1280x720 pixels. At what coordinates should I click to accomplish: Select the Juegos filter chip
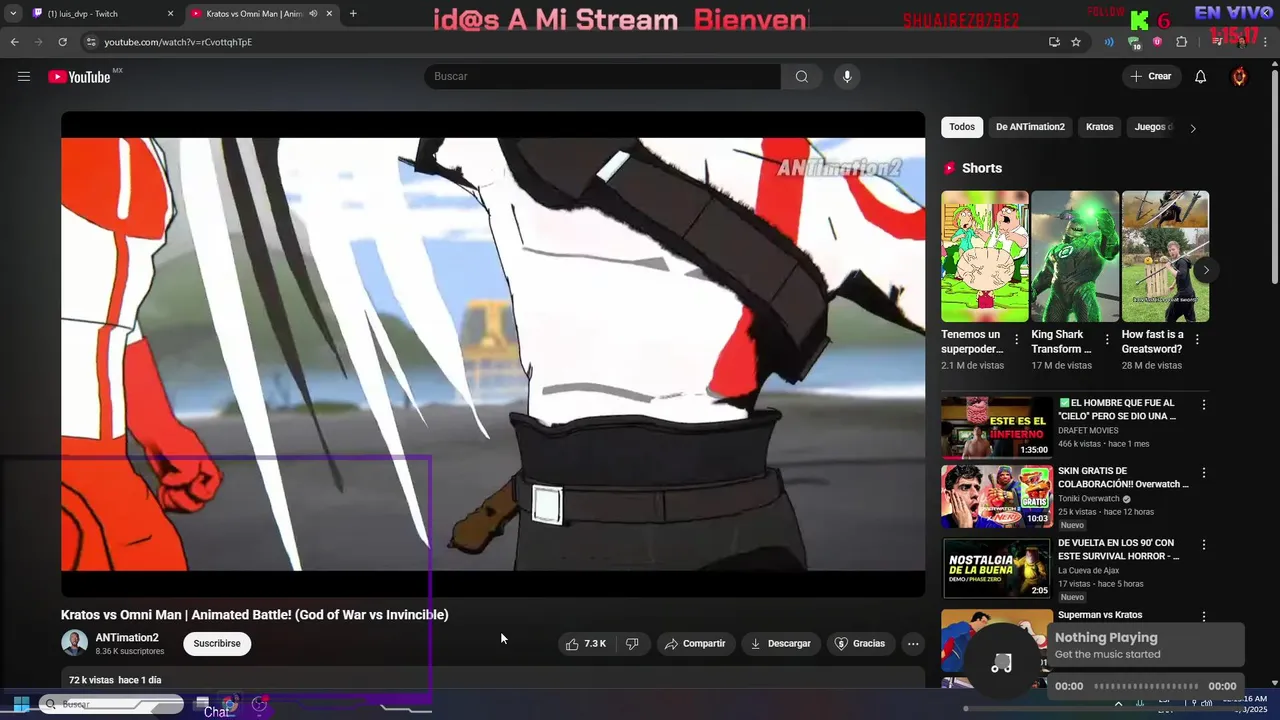point(1153,127)
